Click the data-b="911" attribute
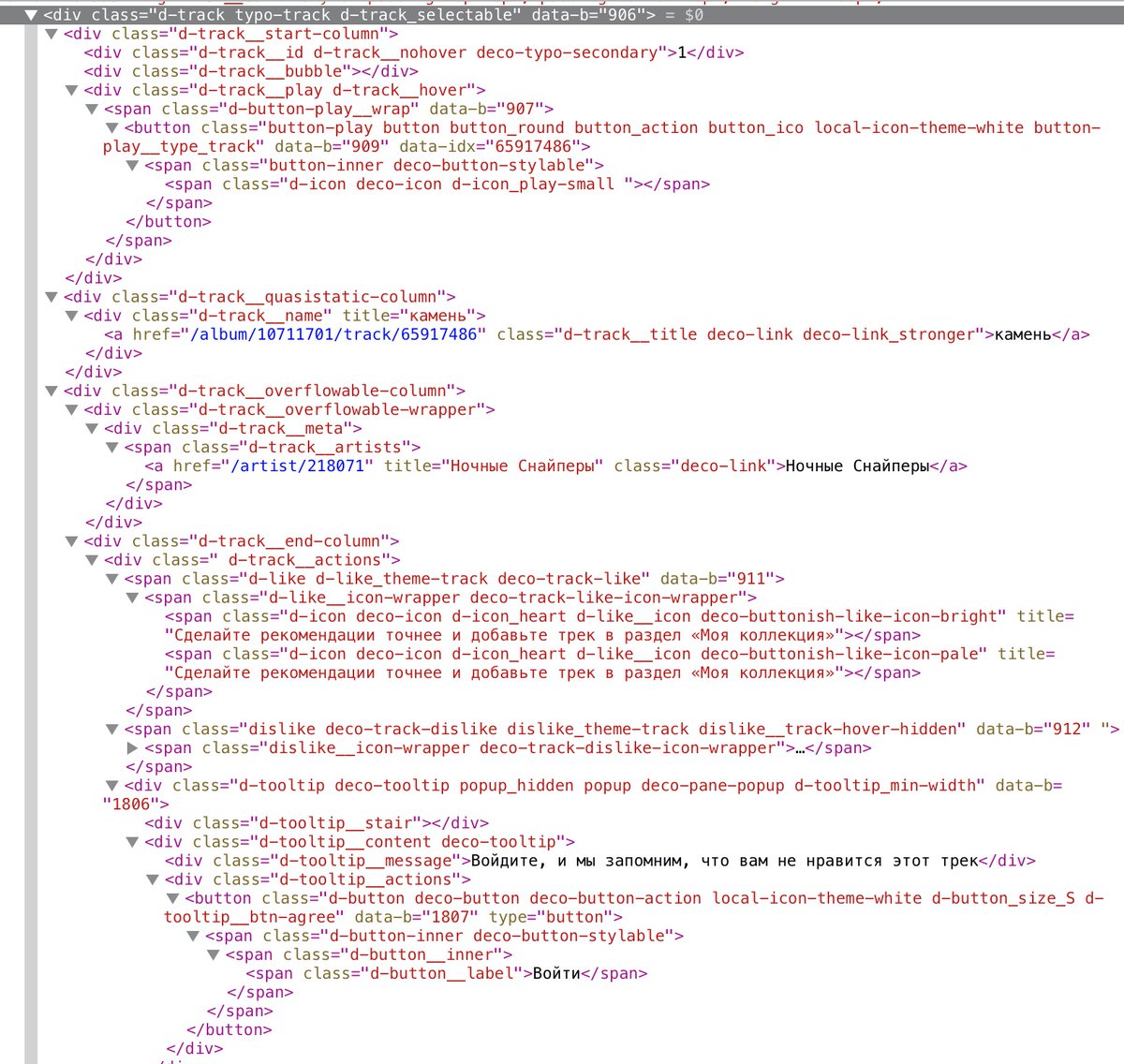The height and width of the screenshot is (1064, 1124). [x=717, y=579]
